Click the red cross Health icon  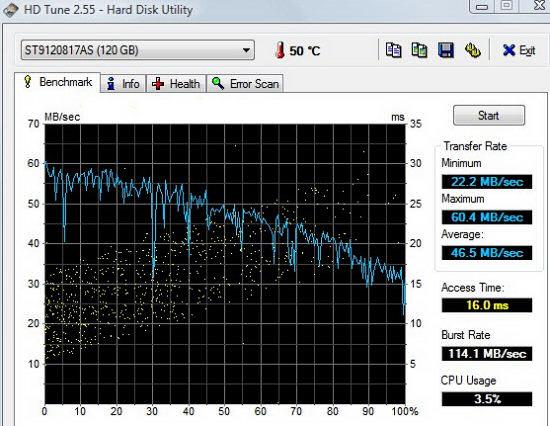click(x=158, y=84)
